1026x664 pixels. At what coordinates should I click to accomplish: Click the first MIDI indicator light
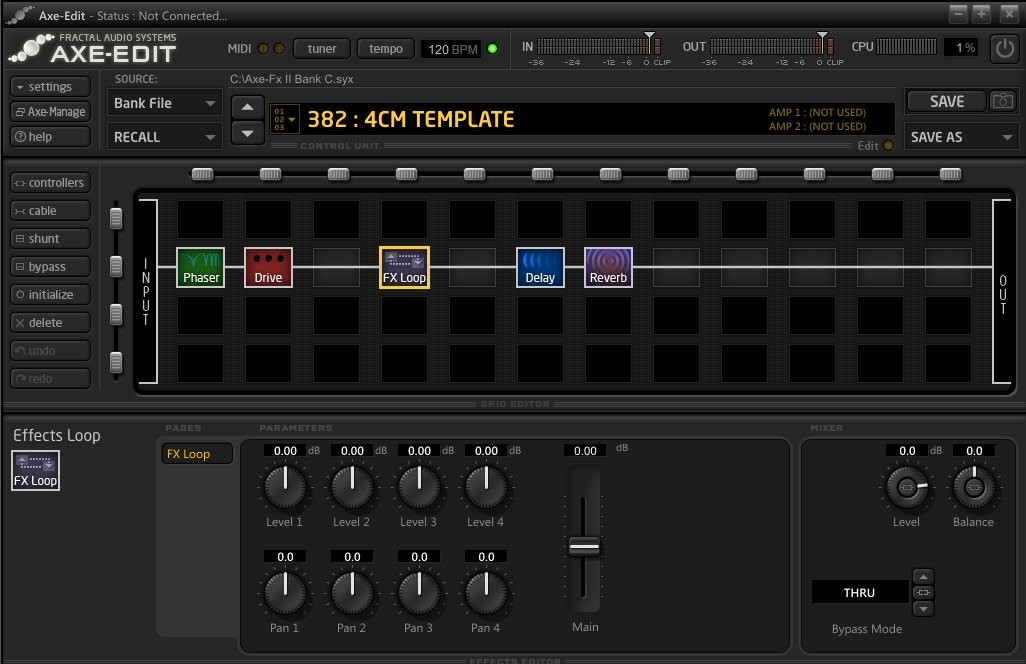point(264,48)
